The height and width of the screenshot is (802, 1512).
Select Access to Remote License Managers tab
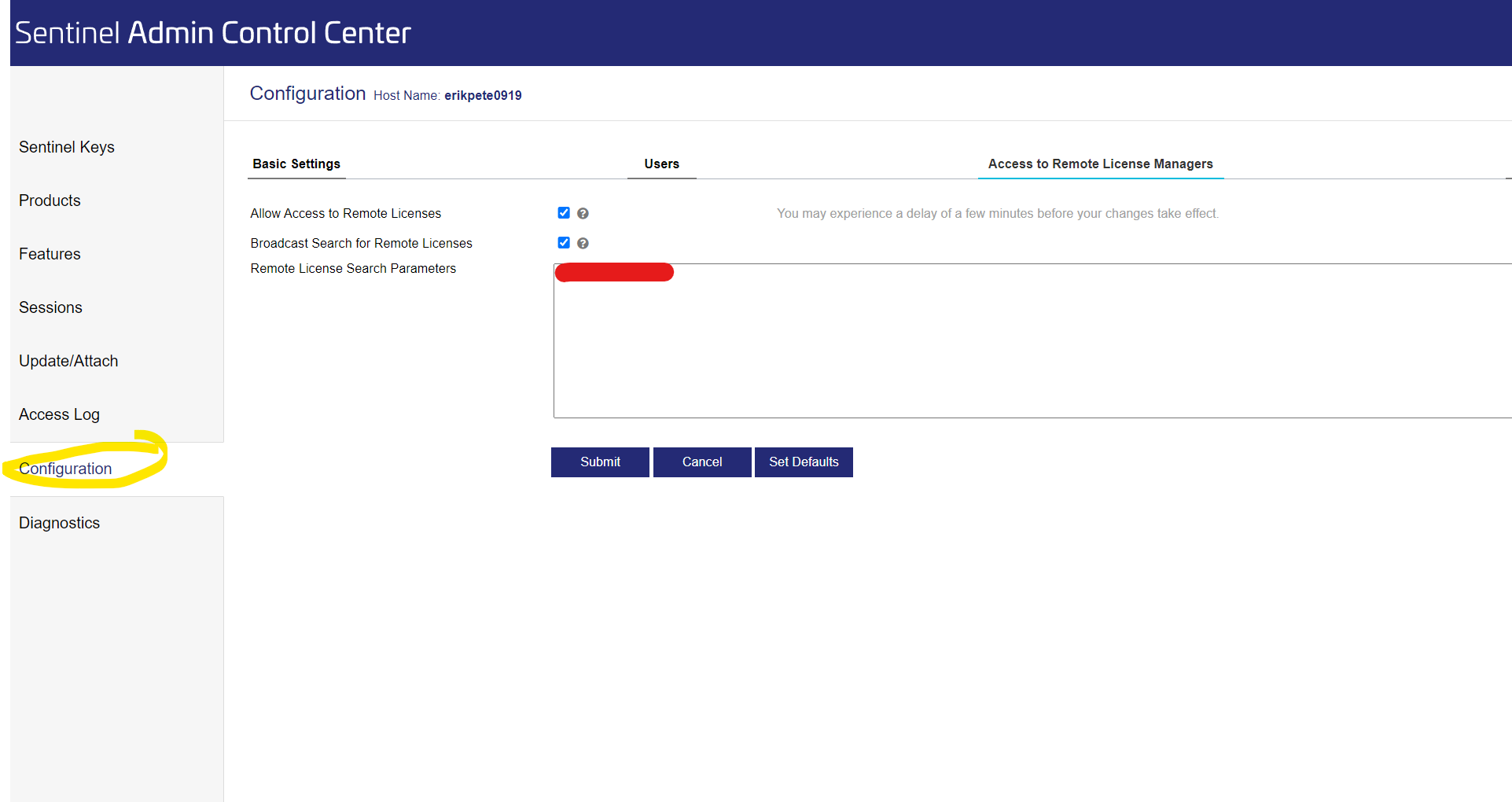point(1101,164)
